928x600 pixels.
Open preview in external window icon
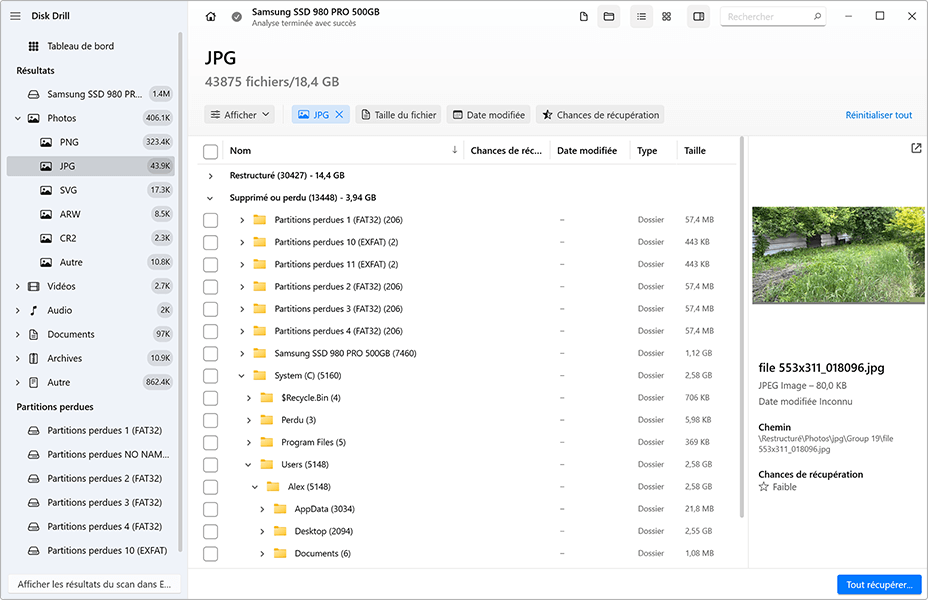[916, 148]
